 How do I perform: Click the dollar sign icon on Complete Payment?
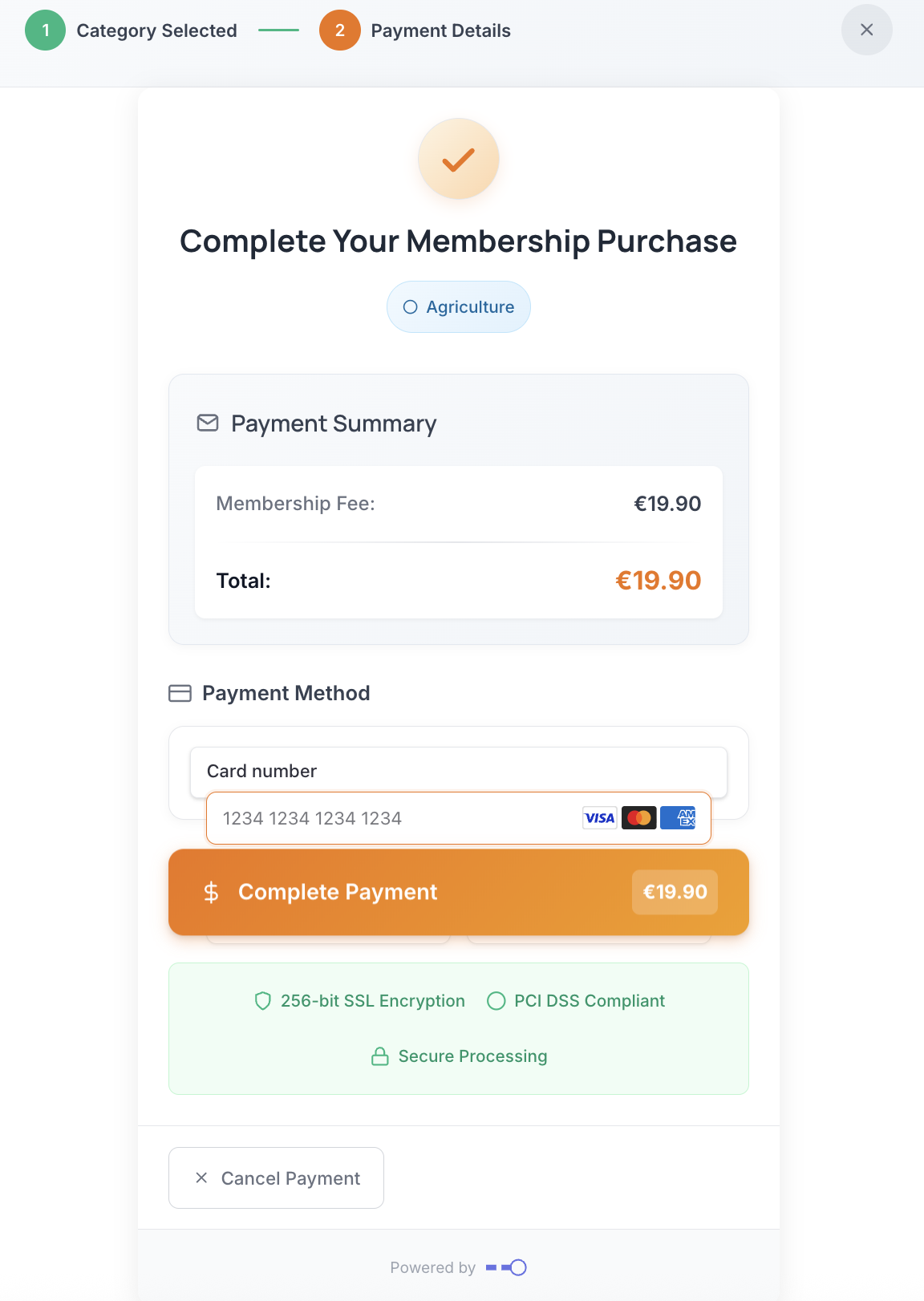[x=211, y=892]
